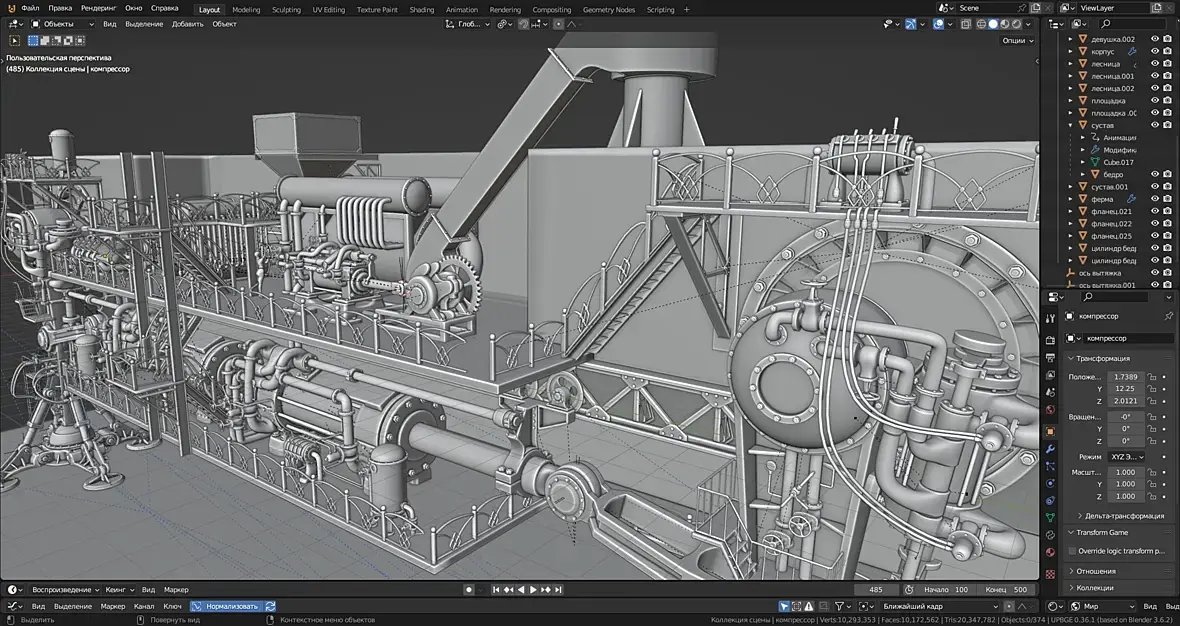Collapse the сустав tree item
Image resolution: width=1180 pixels, height=626 pixels.
click(x=1071, y=125)
